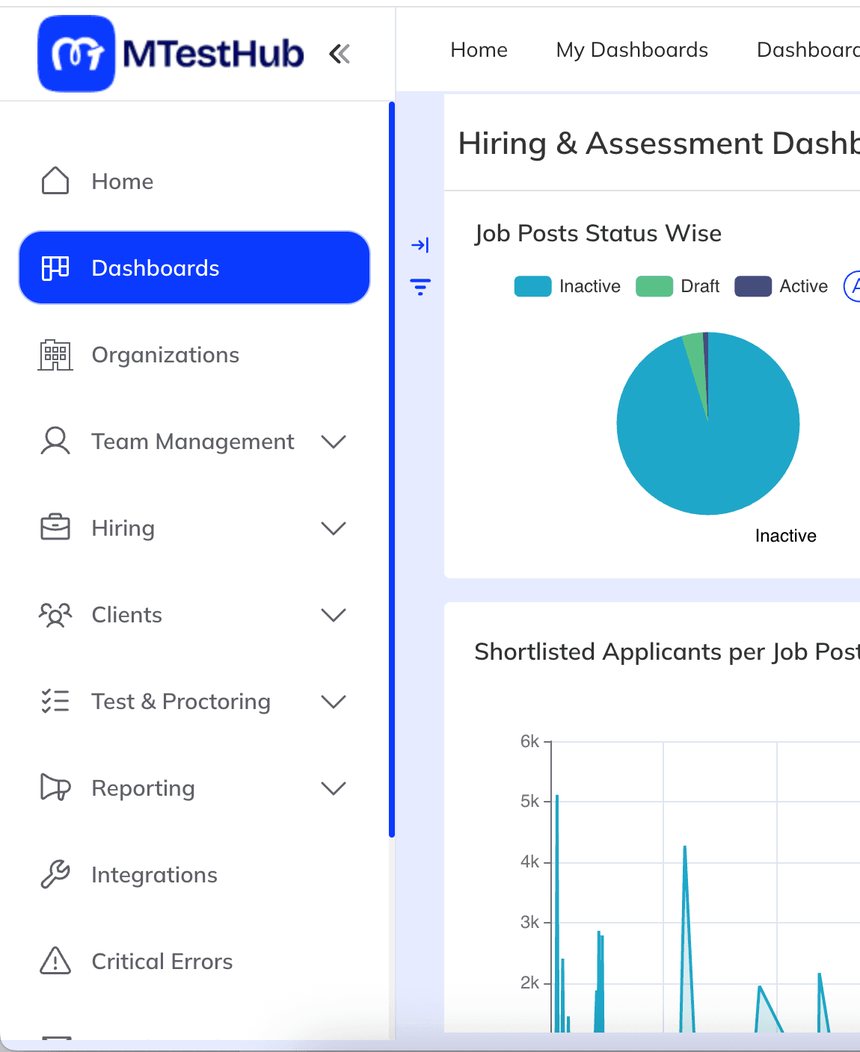Open Integrations in the sidebar

coord(194,874)
